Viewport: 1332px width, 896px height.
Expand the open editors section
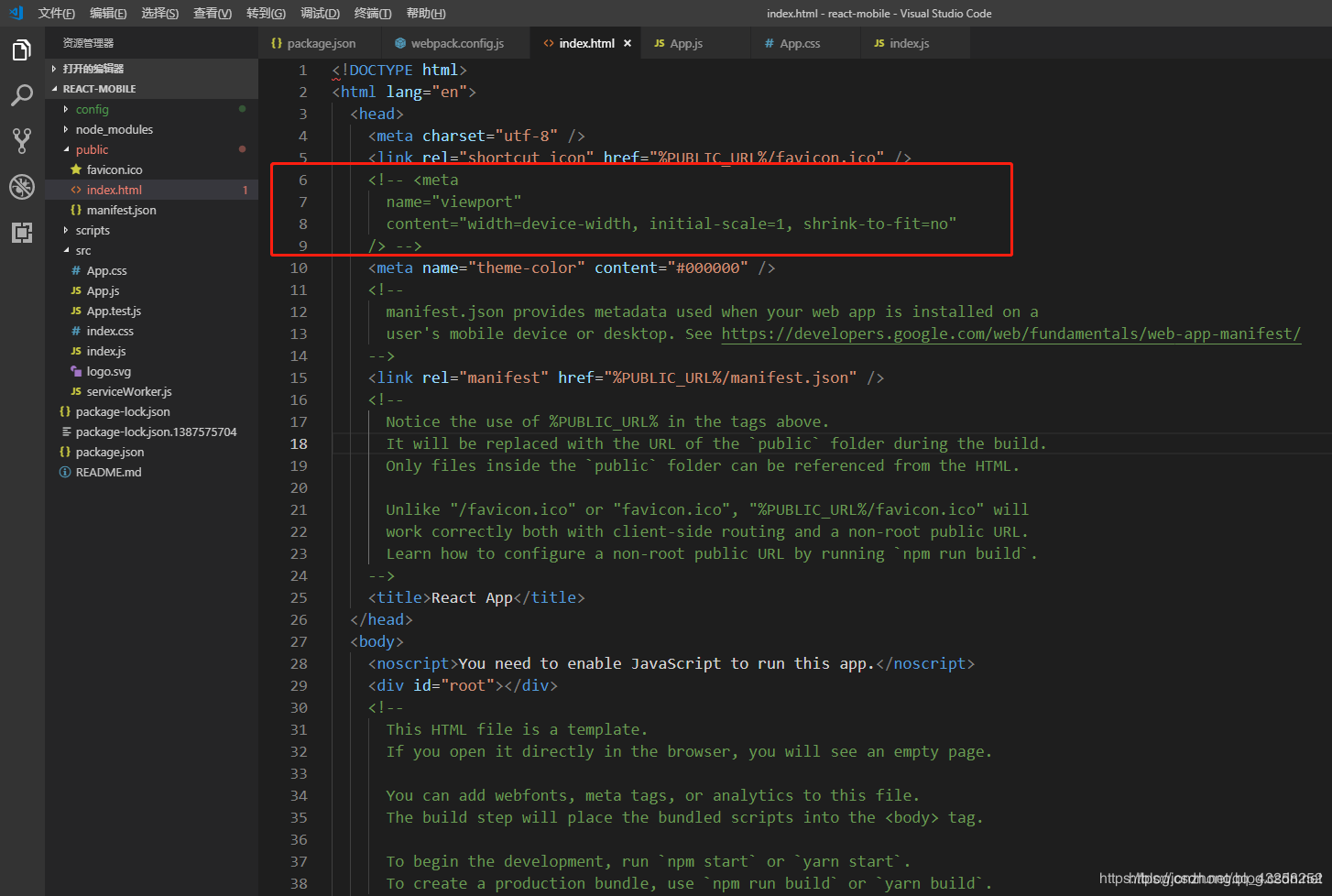click(54, 69)
